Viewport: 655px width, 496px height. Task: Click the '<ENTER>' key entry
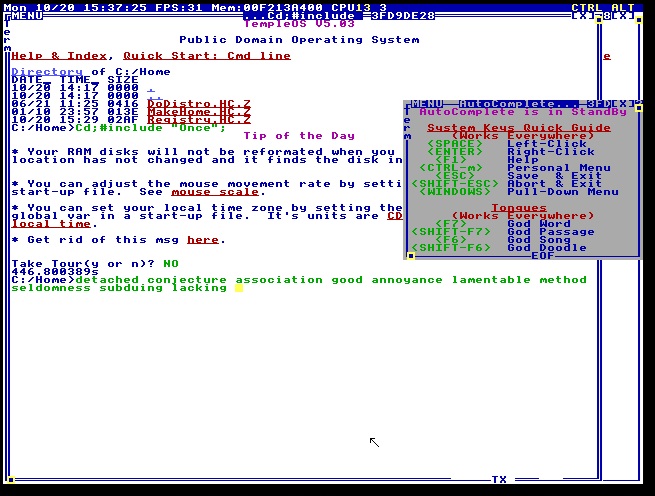coord(455,152)
